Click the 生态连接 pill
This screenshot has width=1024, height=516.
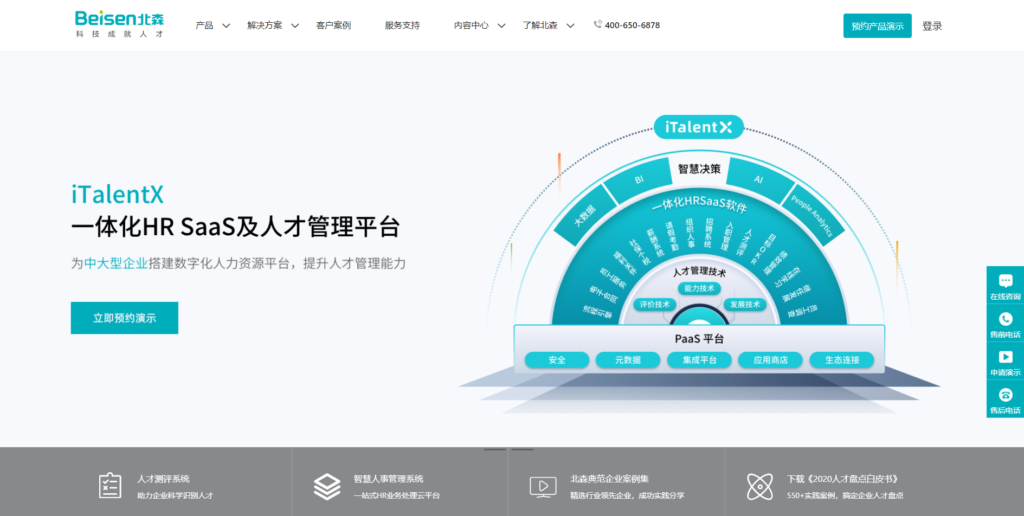coord(842,360)
